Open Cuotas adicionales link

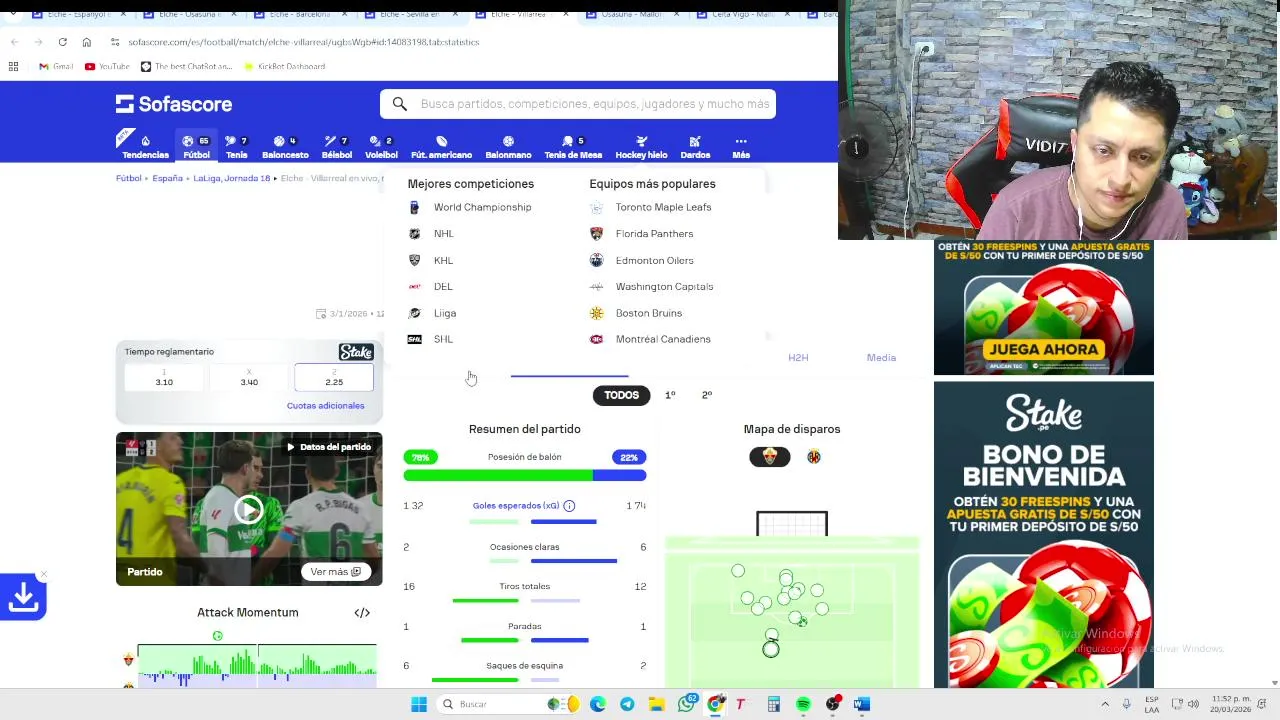point(325,406)
